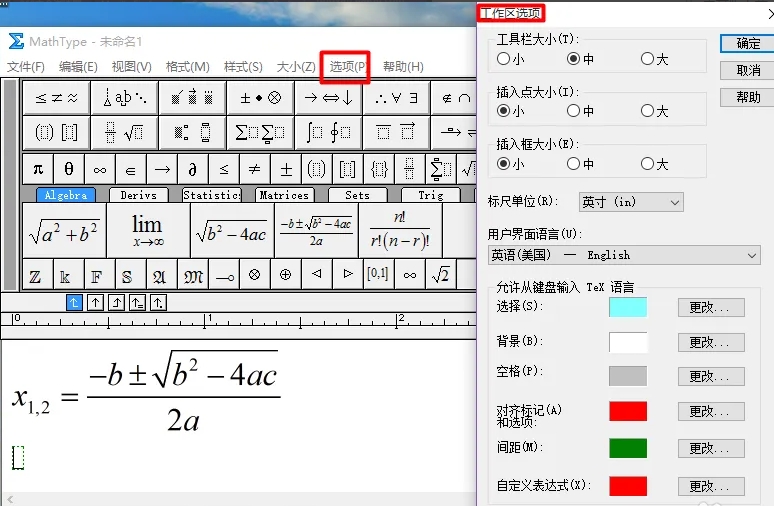Insert the pi symbol from the small bar
Viewport: 774px width, 506px height.
pyautogui.click(x=38, y=168)
